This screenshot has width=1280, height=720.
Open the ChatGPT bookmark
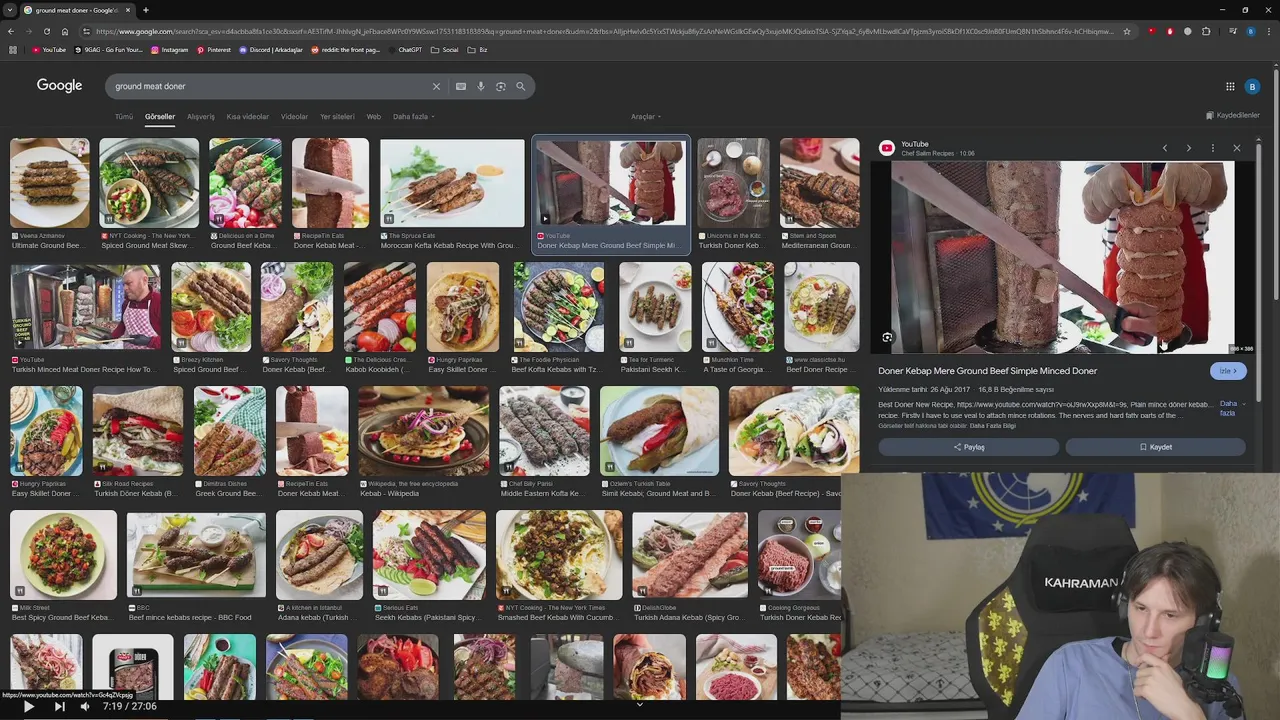pyautogui.click(x=405, y=50)
